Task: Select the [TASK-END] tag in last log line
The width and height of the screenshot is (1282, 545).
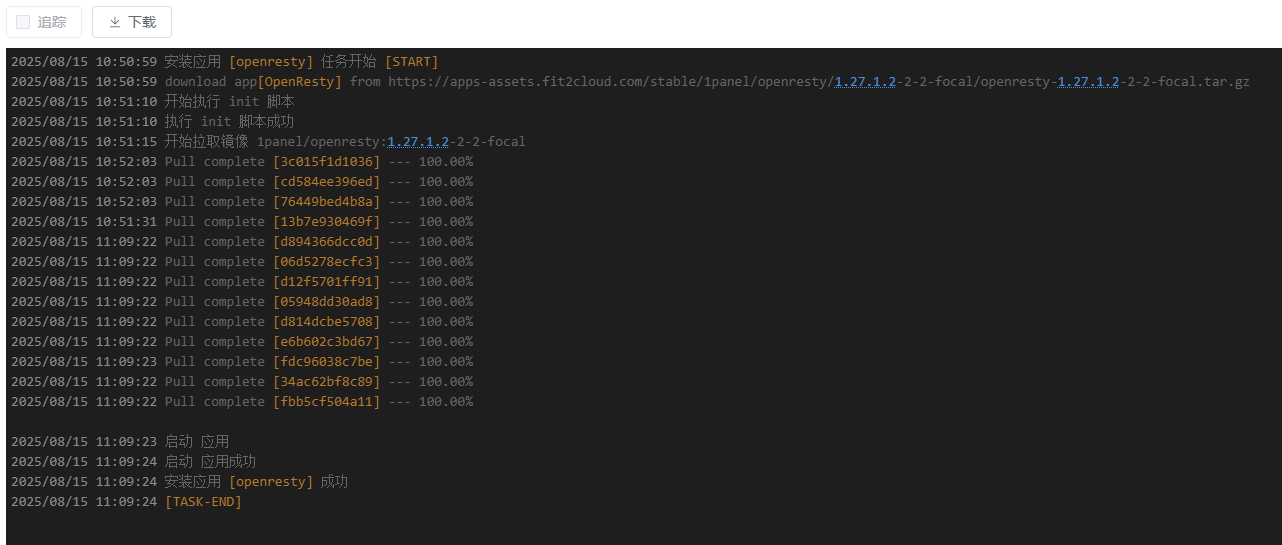Action: tap(203, 502)
